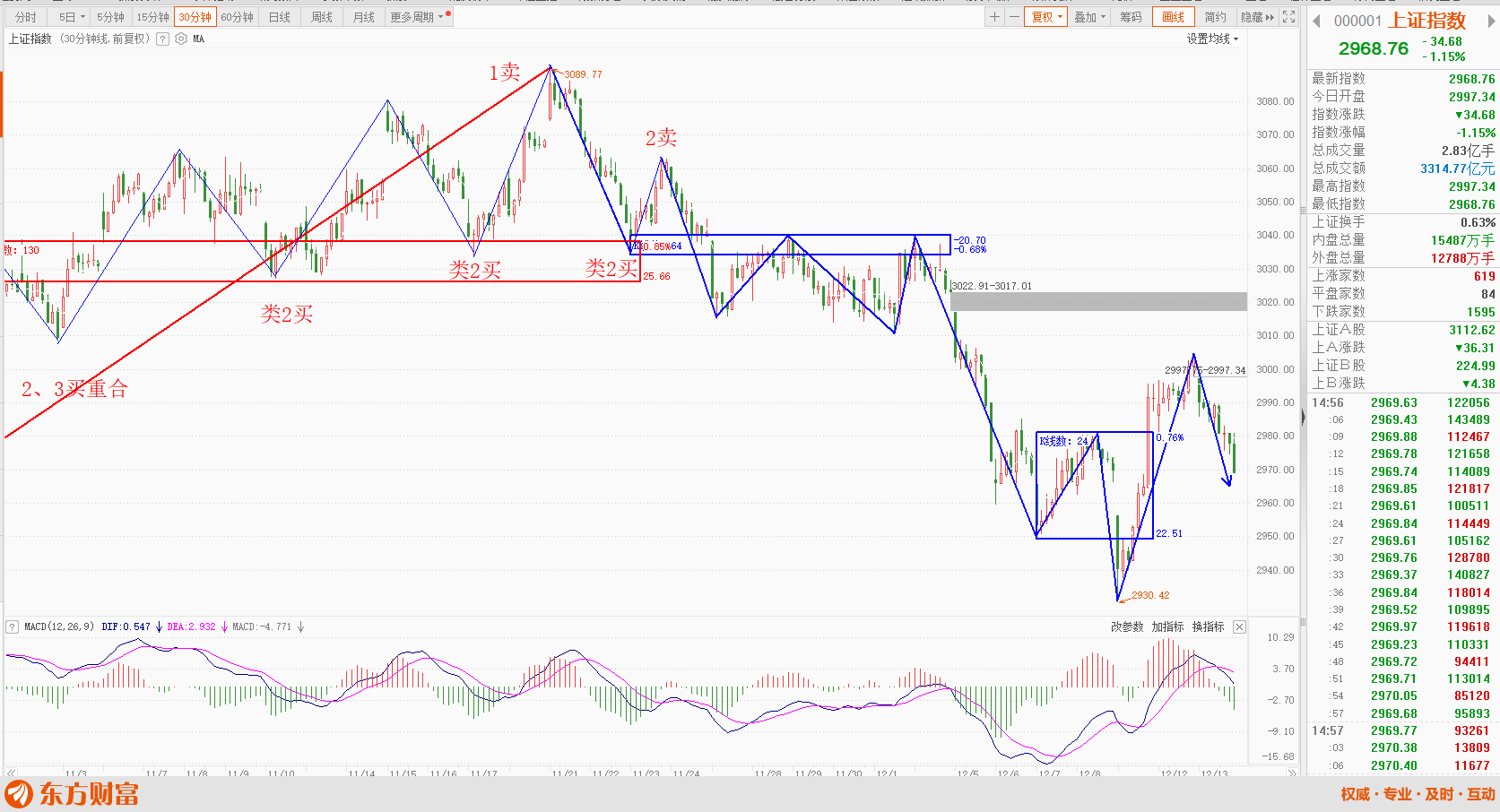The image size is (1500, 812).
Task: Select the 60分钟 period tab
Action: 238,17
